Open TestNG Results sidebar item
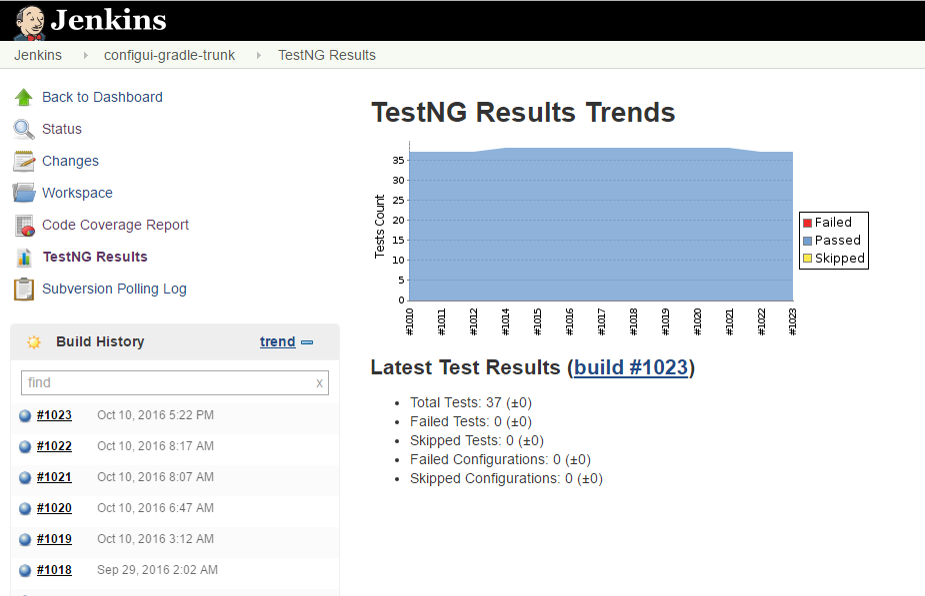Image resolution: width=925 pixels, height=596 pixels. pos(95,257)
